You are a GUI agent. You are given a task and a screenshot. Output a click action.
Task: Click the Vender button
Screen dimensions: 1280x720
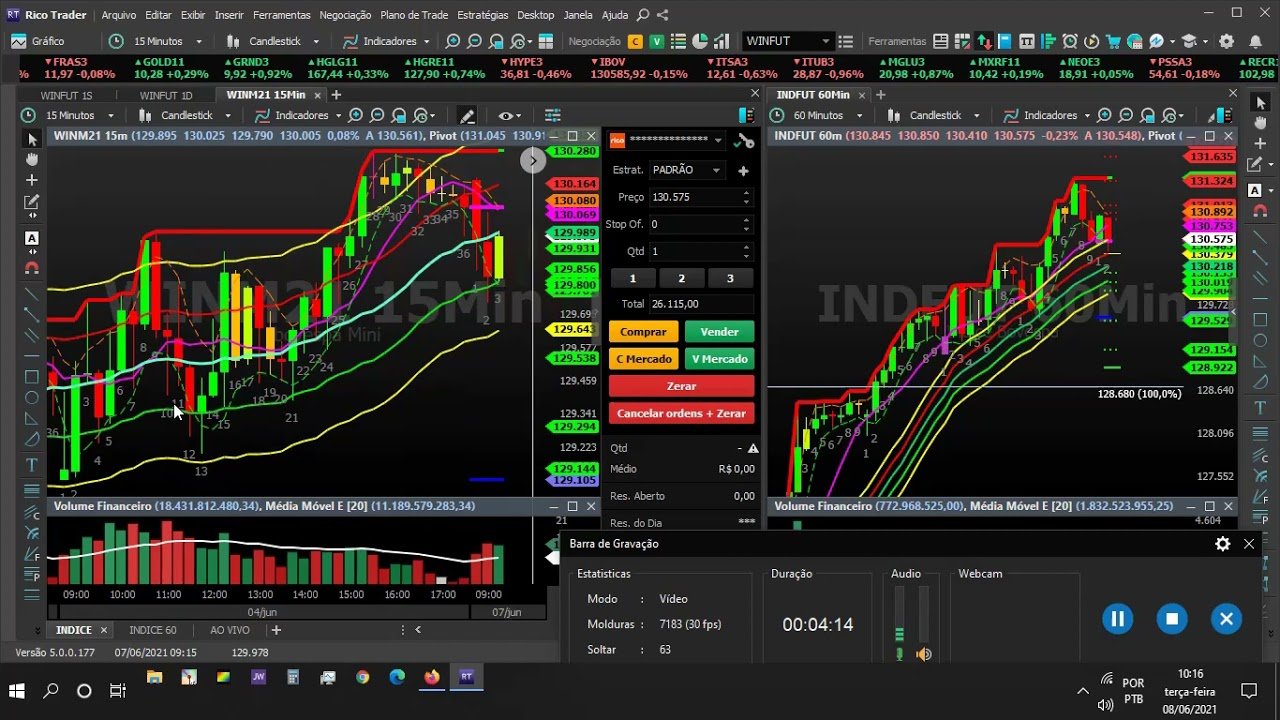coord(719,332)
